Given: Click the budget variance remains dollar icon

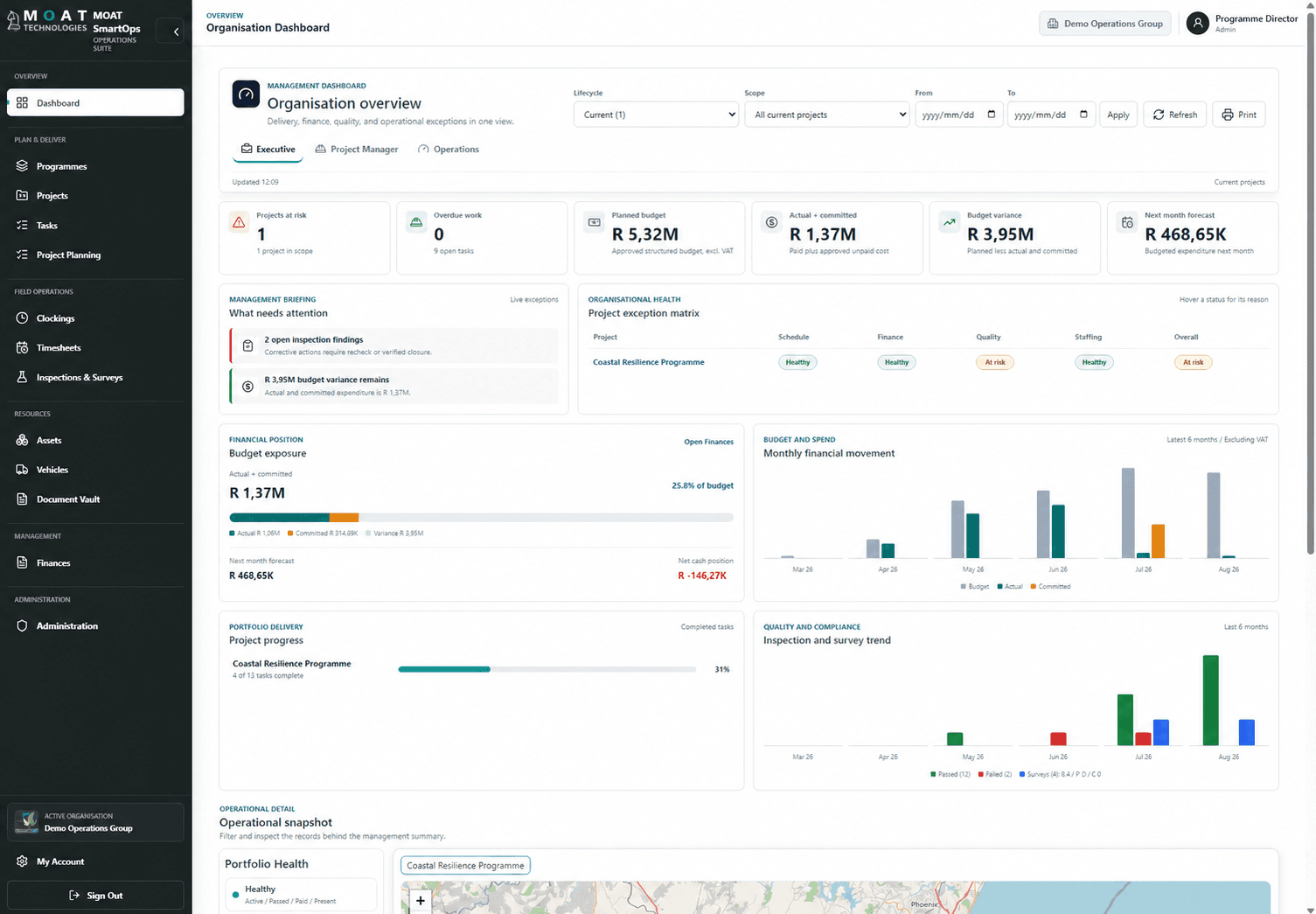Looking at the screenshot, I should tap(247, 386).
